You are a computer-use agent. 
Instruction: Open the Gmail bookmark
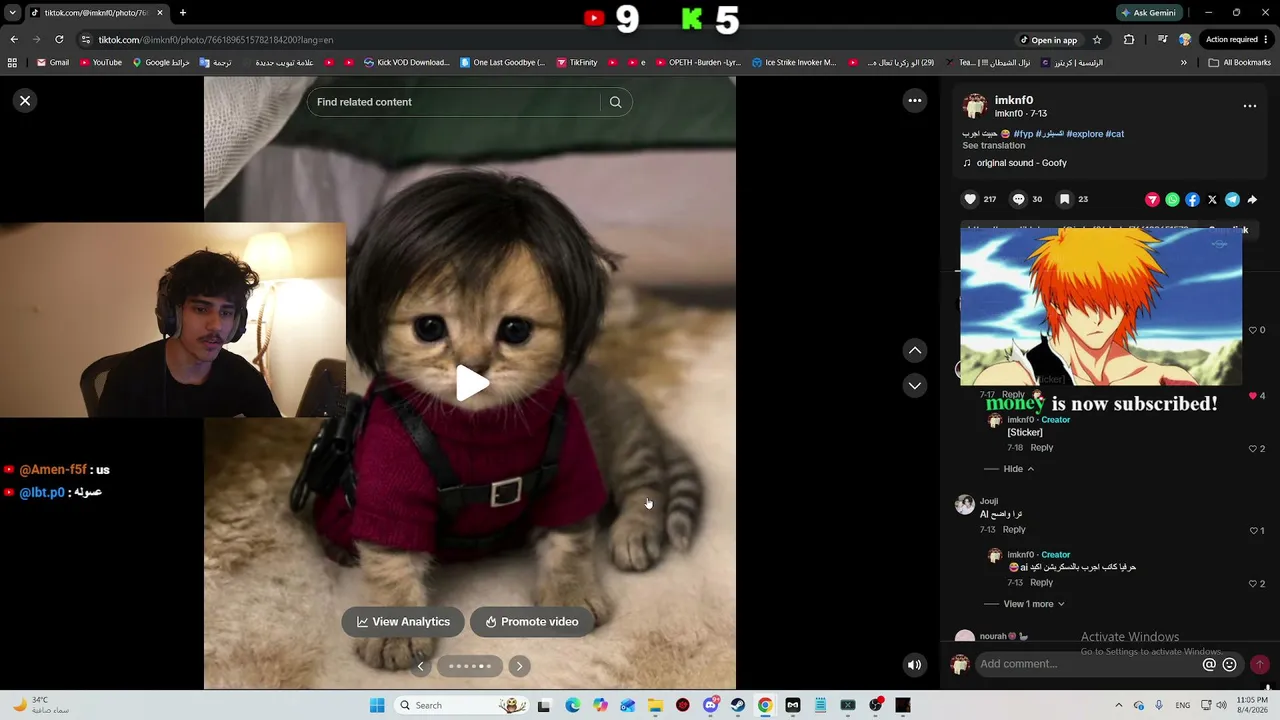[53, 62]
